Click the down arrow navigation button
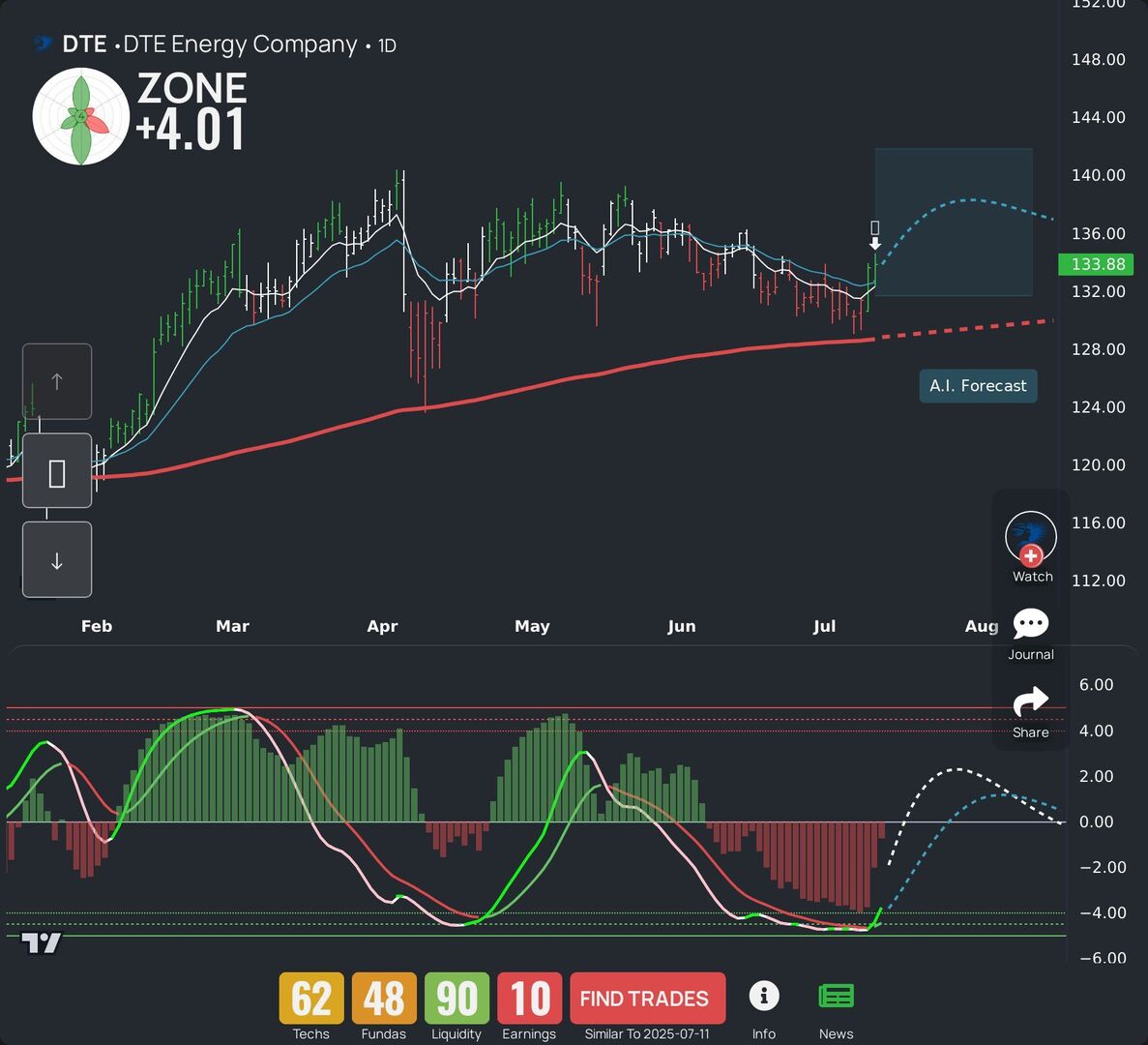This screenshot has width=1148, height=1045. point(57,559)
